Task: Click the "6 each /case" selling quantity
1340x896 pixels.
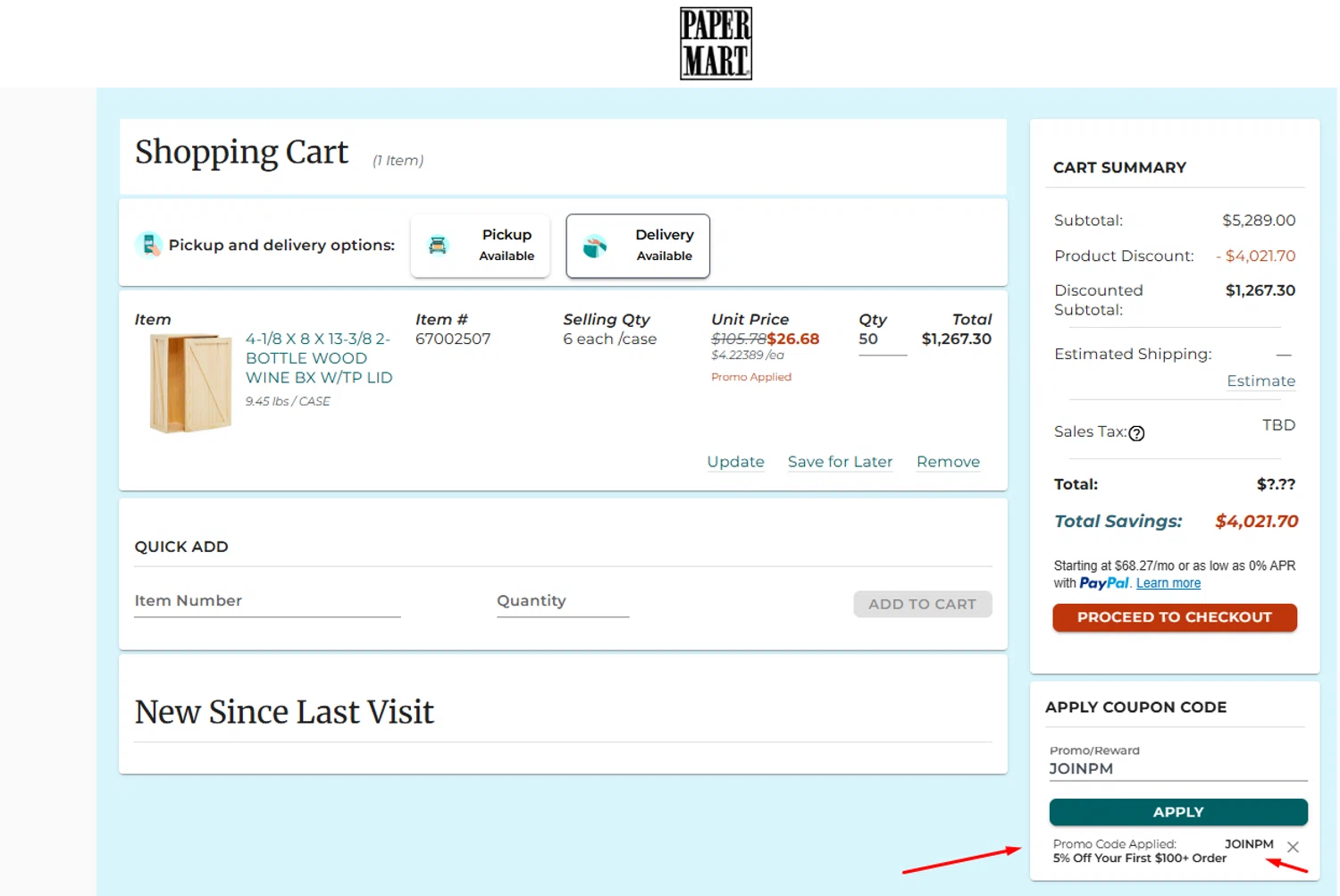Action: click(x=609, y=339)
